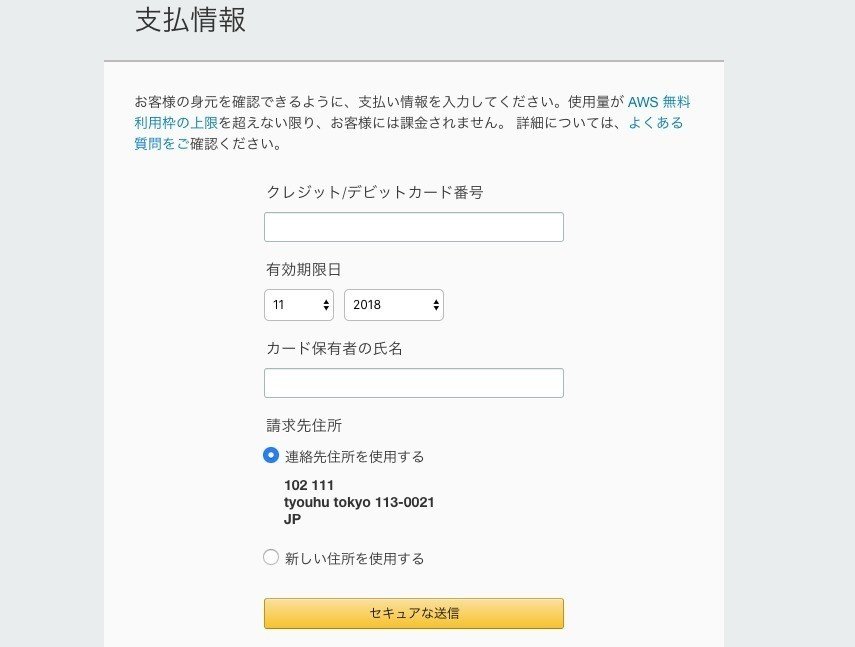Click the tyouhu tokyo 113-0021 address line
The height and width of the screenshot is (647, 855).
tap(359, 502)
